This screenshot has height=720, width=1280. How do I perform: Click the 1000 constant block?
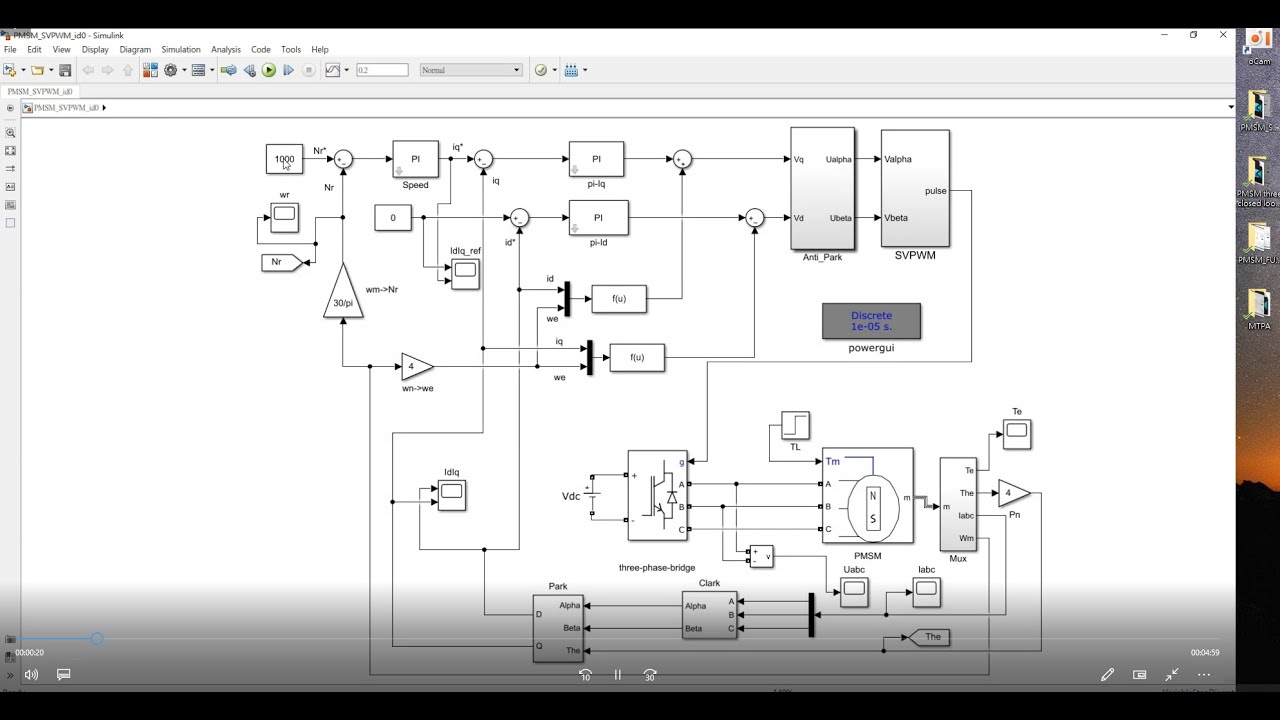(x=284, y=159)
